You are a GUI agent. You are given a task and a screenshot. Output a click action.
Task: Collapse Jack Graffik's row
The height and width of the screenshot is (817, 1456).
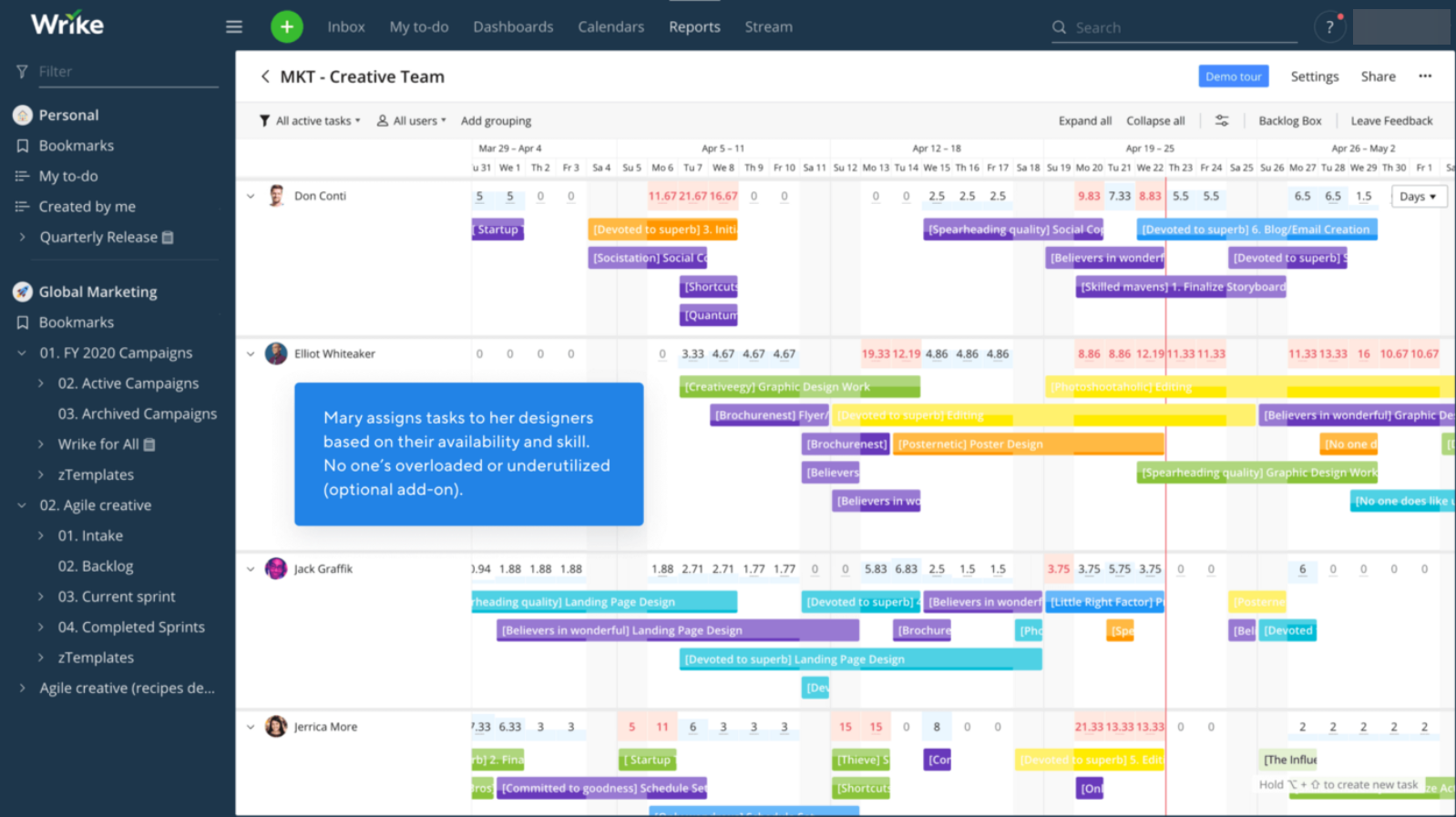click(x=251, y=568)
